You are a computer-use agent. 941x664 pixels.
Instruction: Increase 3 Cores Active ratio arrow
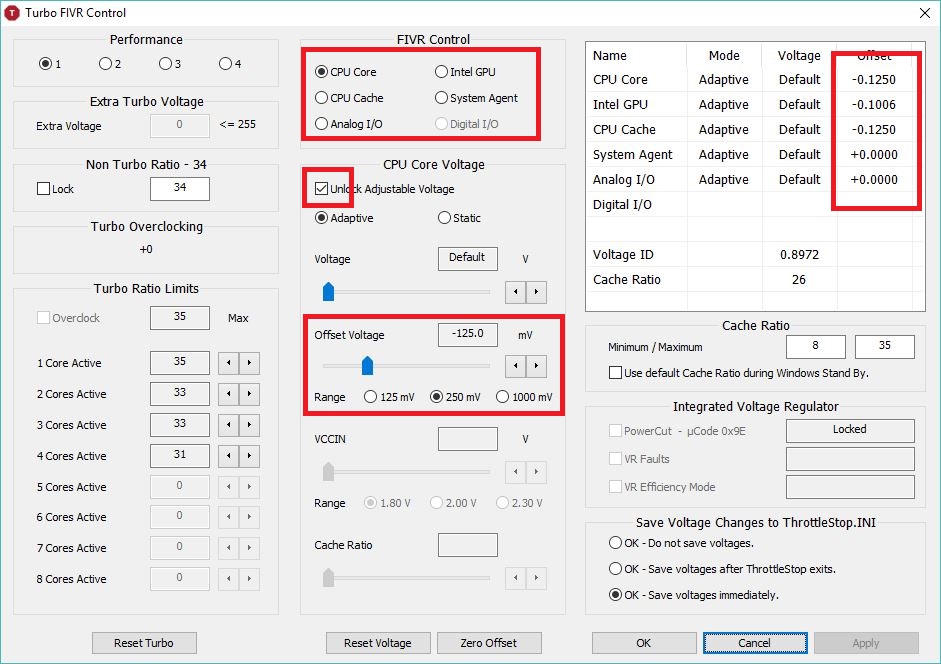pos(249,425)
